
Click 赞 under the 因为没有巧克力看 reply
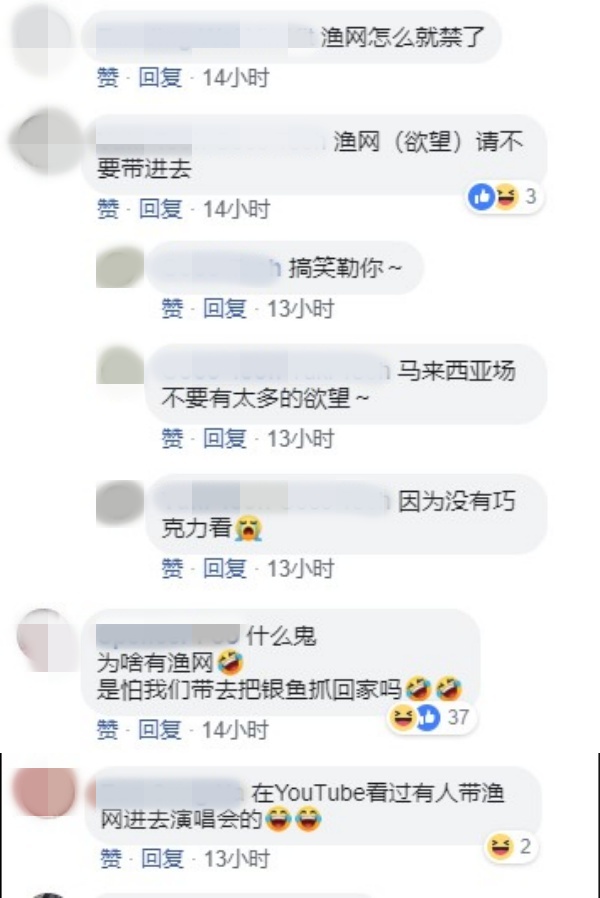tap(172, 569)
